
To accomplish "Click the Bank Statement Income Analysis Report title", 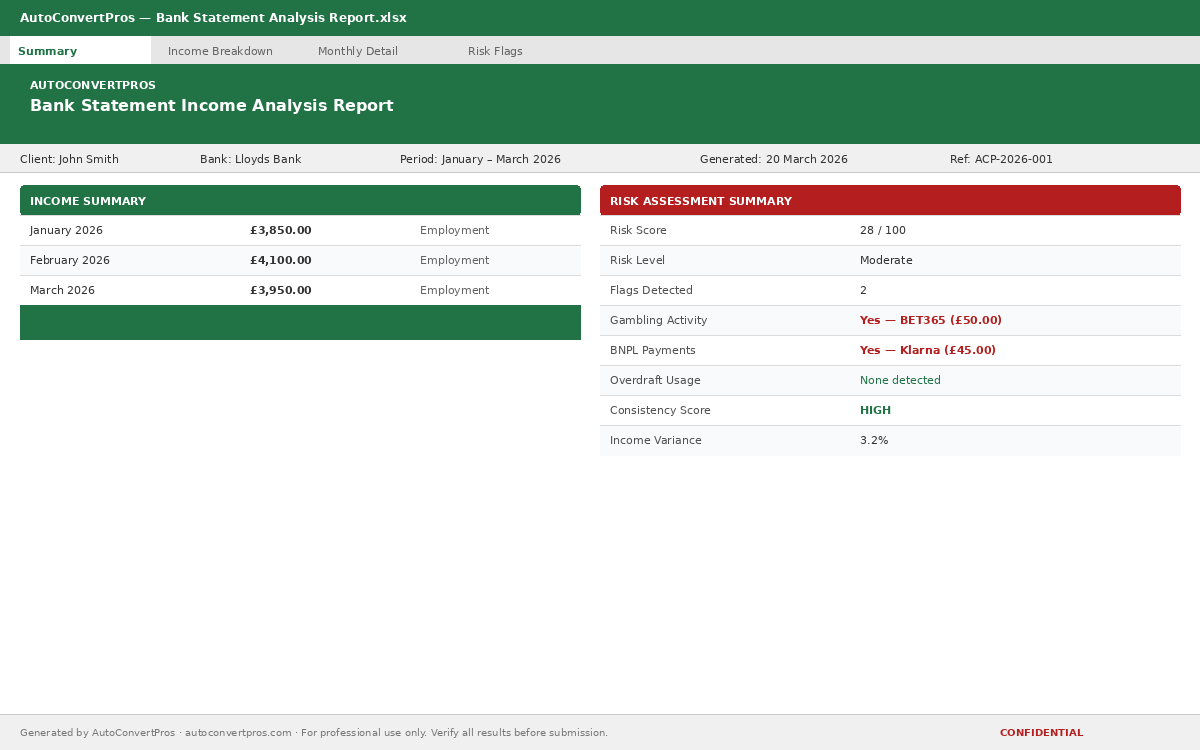I will 212,106.
